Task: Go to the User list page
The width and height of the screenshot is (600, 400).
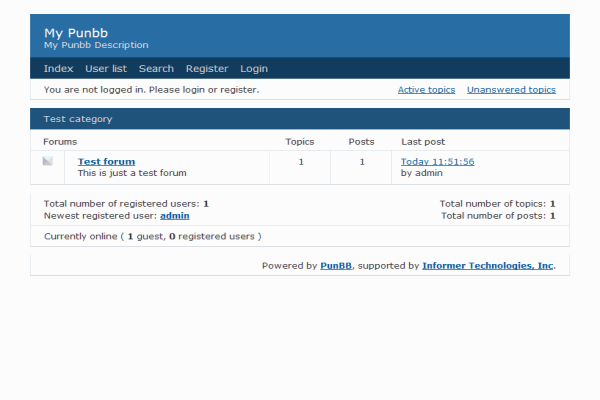Action: click(x=106, y=69)
